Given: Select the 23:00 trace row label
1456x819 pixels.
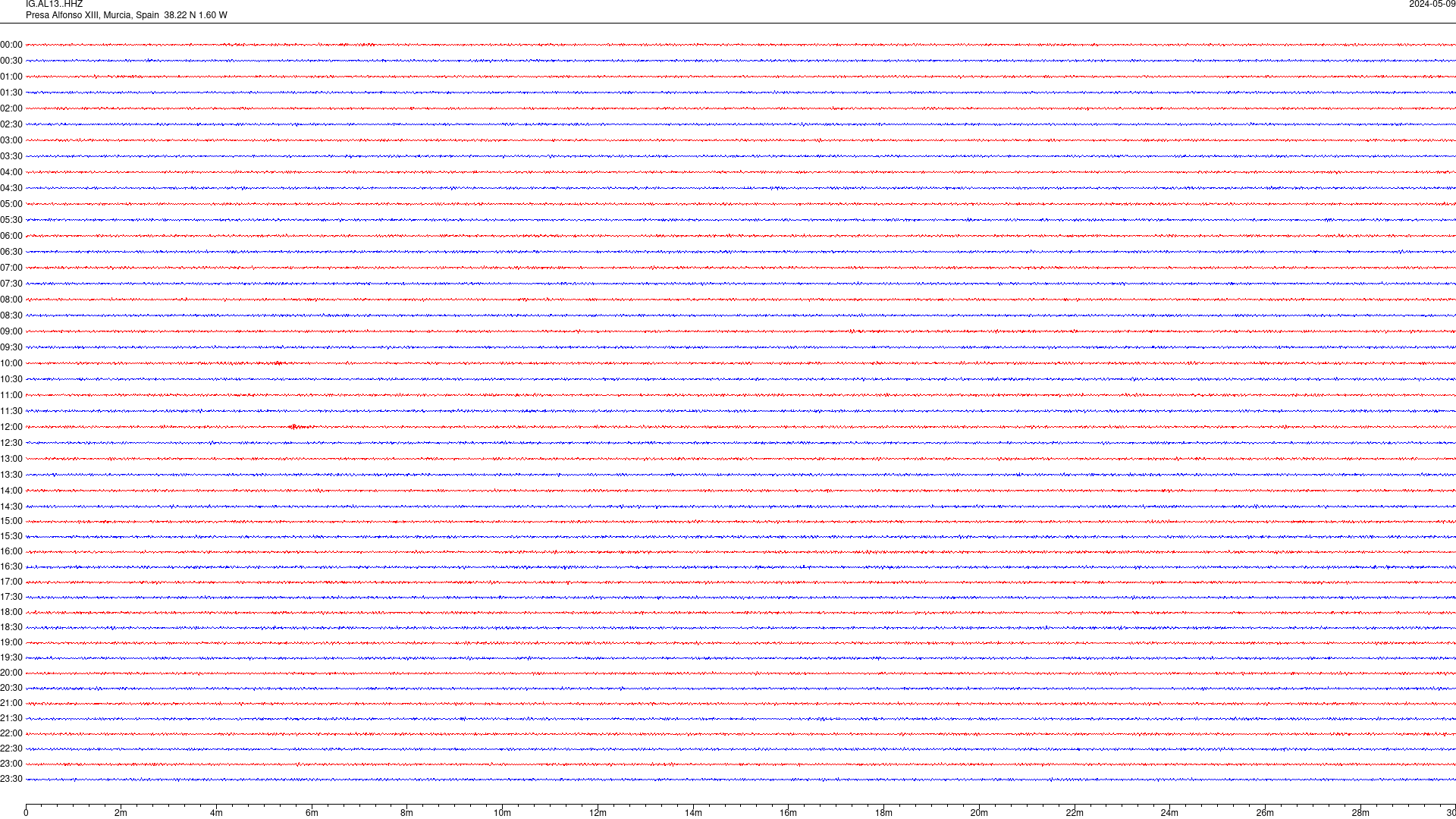Looking at the screenshot, I should tap(11, 764).
